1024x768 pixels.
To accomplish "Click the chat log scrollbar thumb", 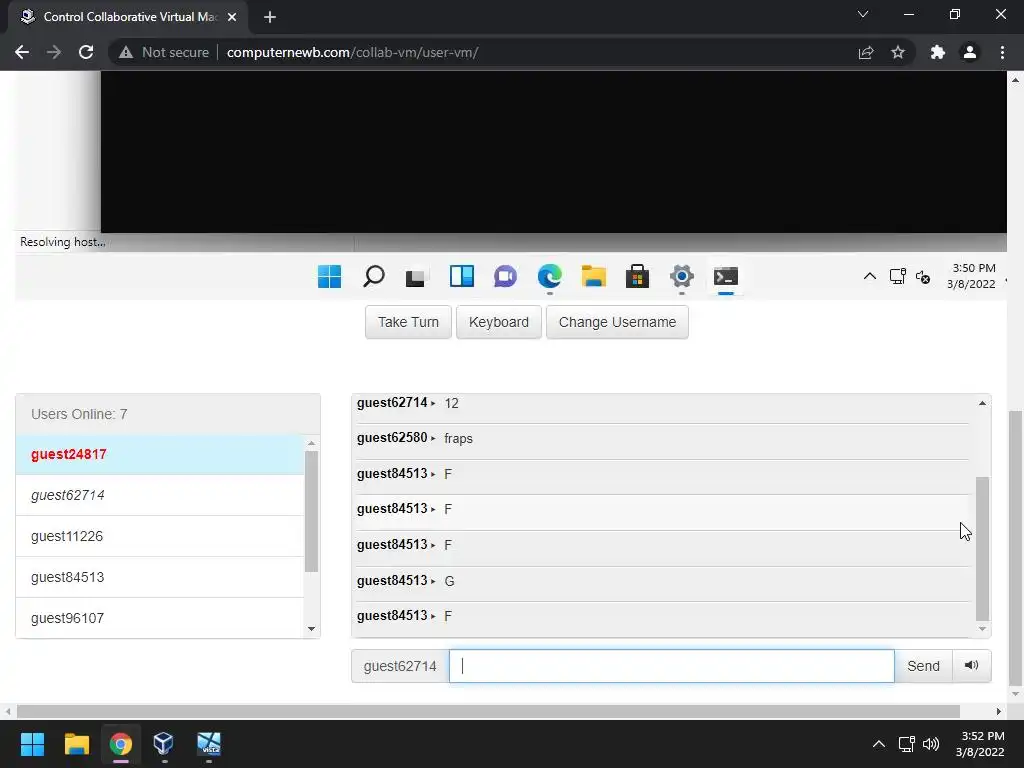I will (x=982, y=549).
